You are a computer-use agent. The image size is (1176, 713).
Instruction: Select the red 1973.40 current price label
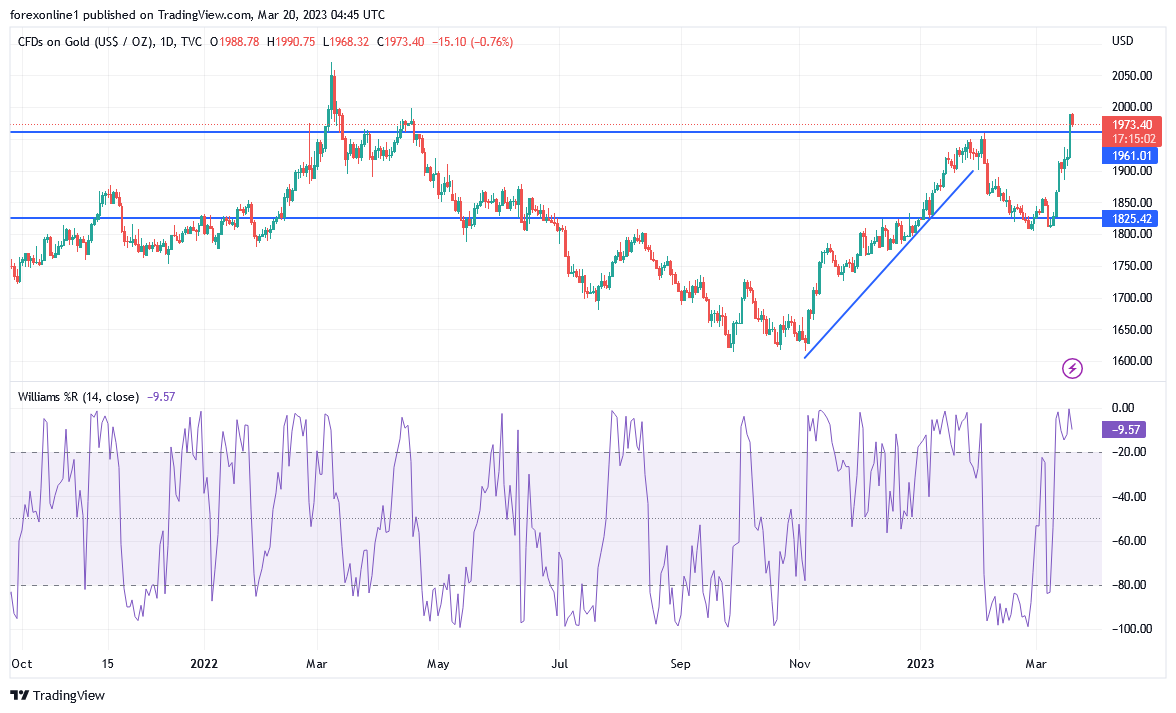pos(1131,124)
